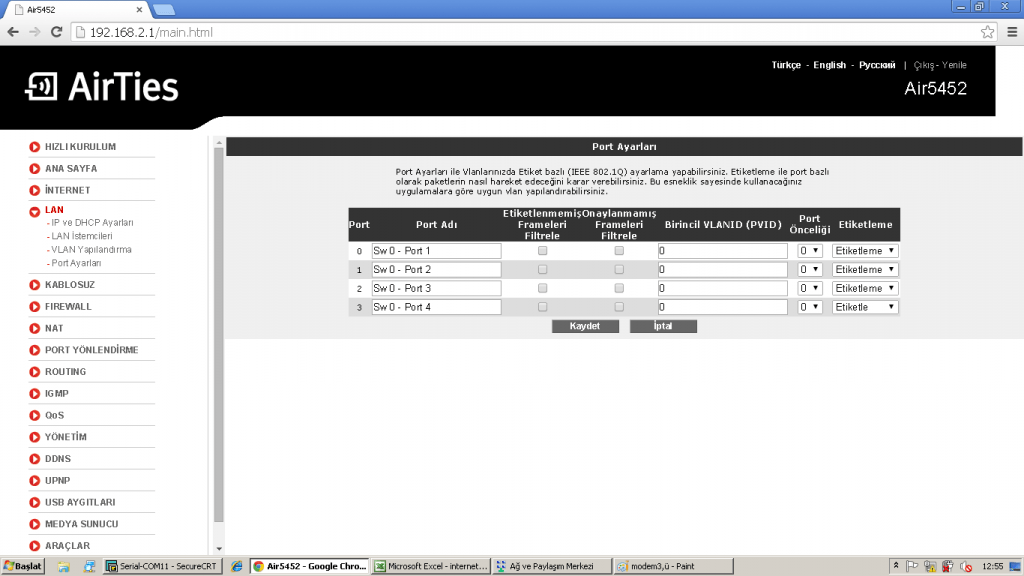Click the page reload icon
Viewport: 1024px width, 576px height.
[x=57, y=31]
